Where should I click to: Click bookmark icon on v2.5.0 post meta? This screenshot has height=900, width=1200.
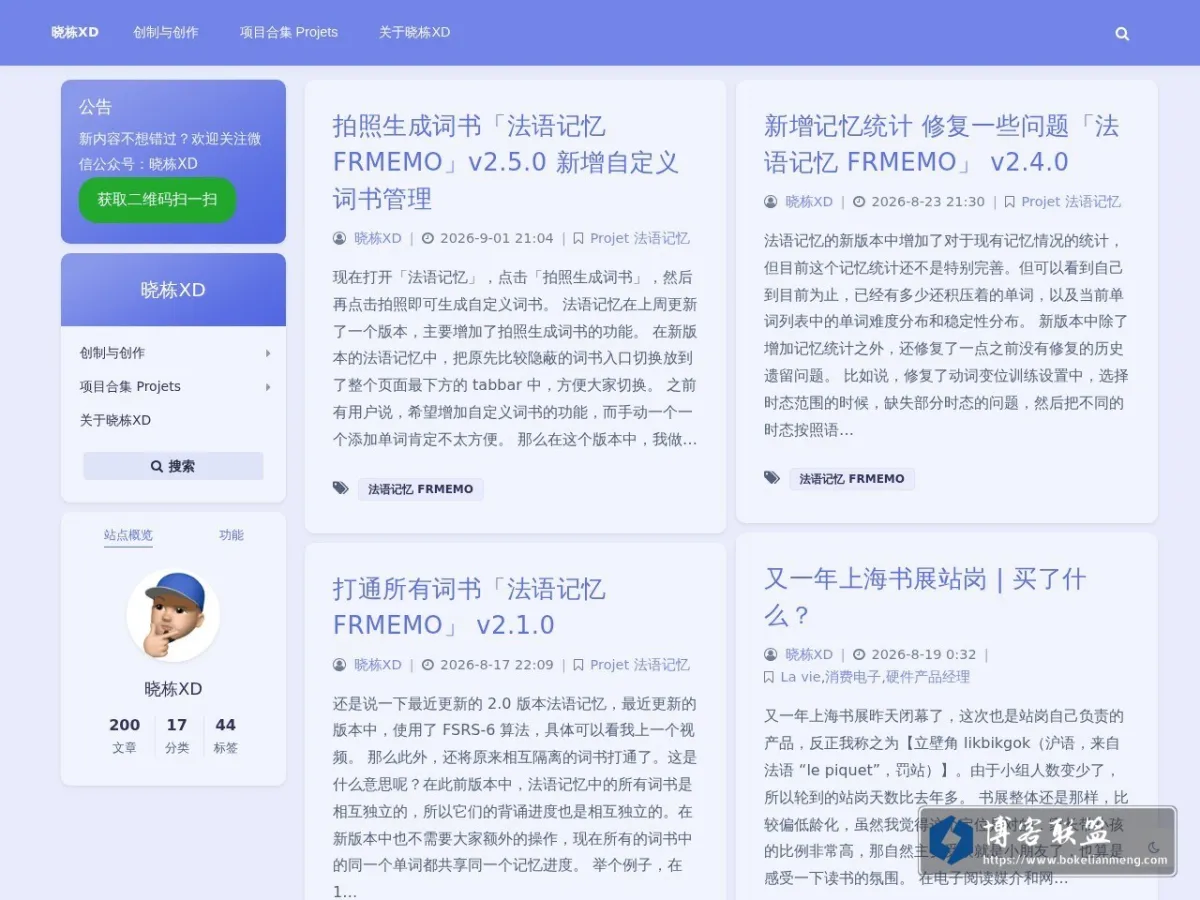pyautogui.click(x=578, y=238)
